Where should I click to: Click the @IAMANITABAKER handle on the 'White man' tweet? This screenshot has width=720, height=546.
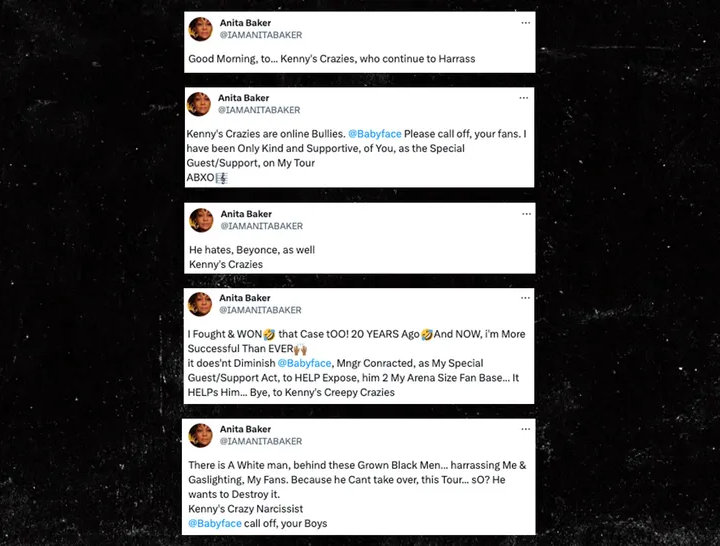tap(261, 441)
